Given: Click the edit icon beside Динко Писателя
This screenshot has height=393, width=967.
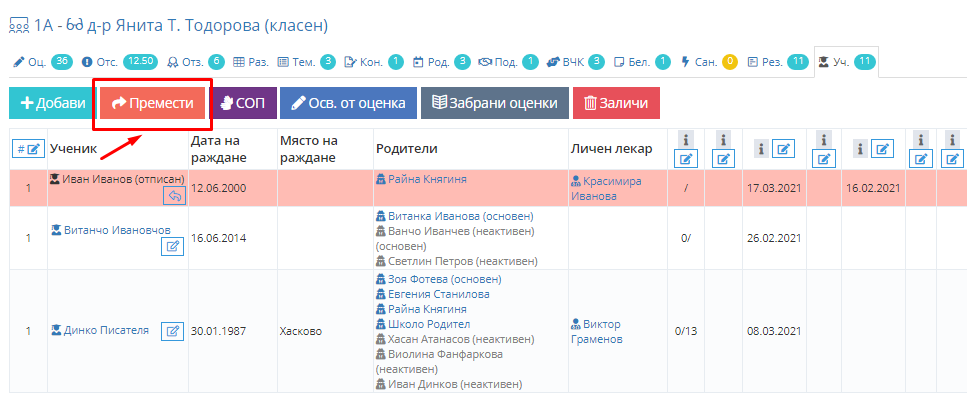Looking at the screenshot, I should click(x=173, y=331).
